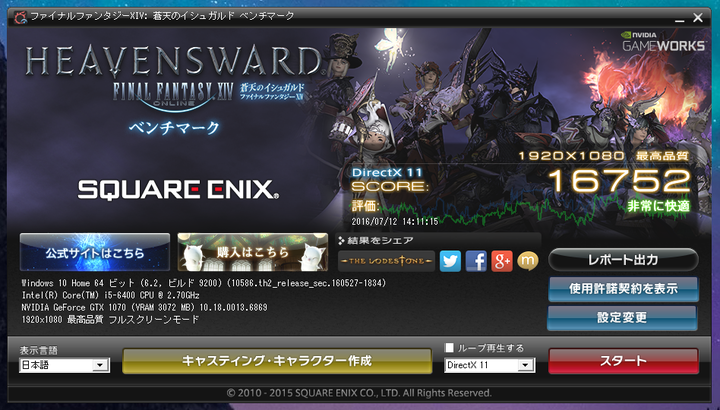Image resolution: width=720 pixels, height=410 pixels.
Task: Click the NVIDIA GameWorks logo
Action: click(664, 42)
